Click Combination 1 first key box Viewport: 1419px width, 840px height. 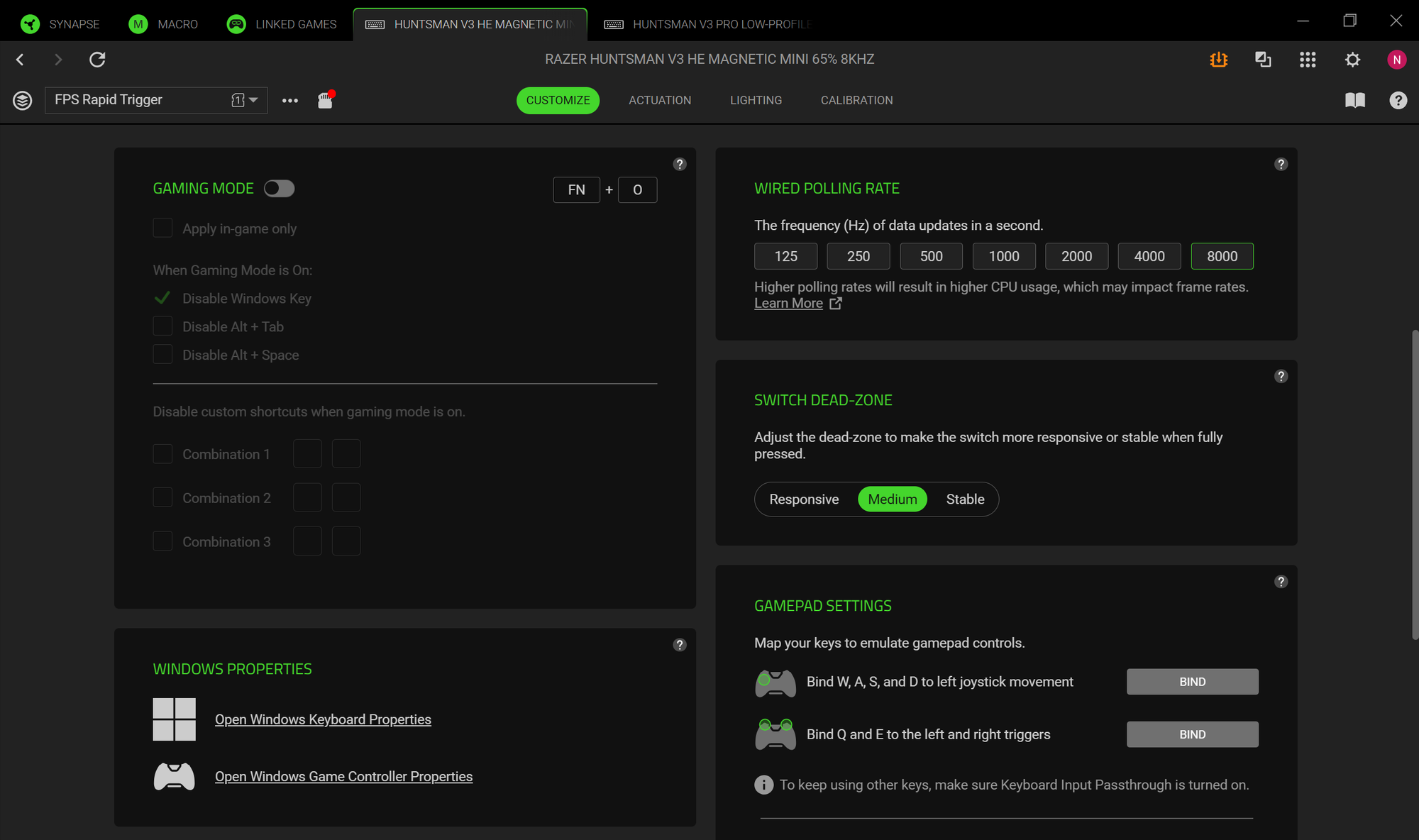[307, 453]
